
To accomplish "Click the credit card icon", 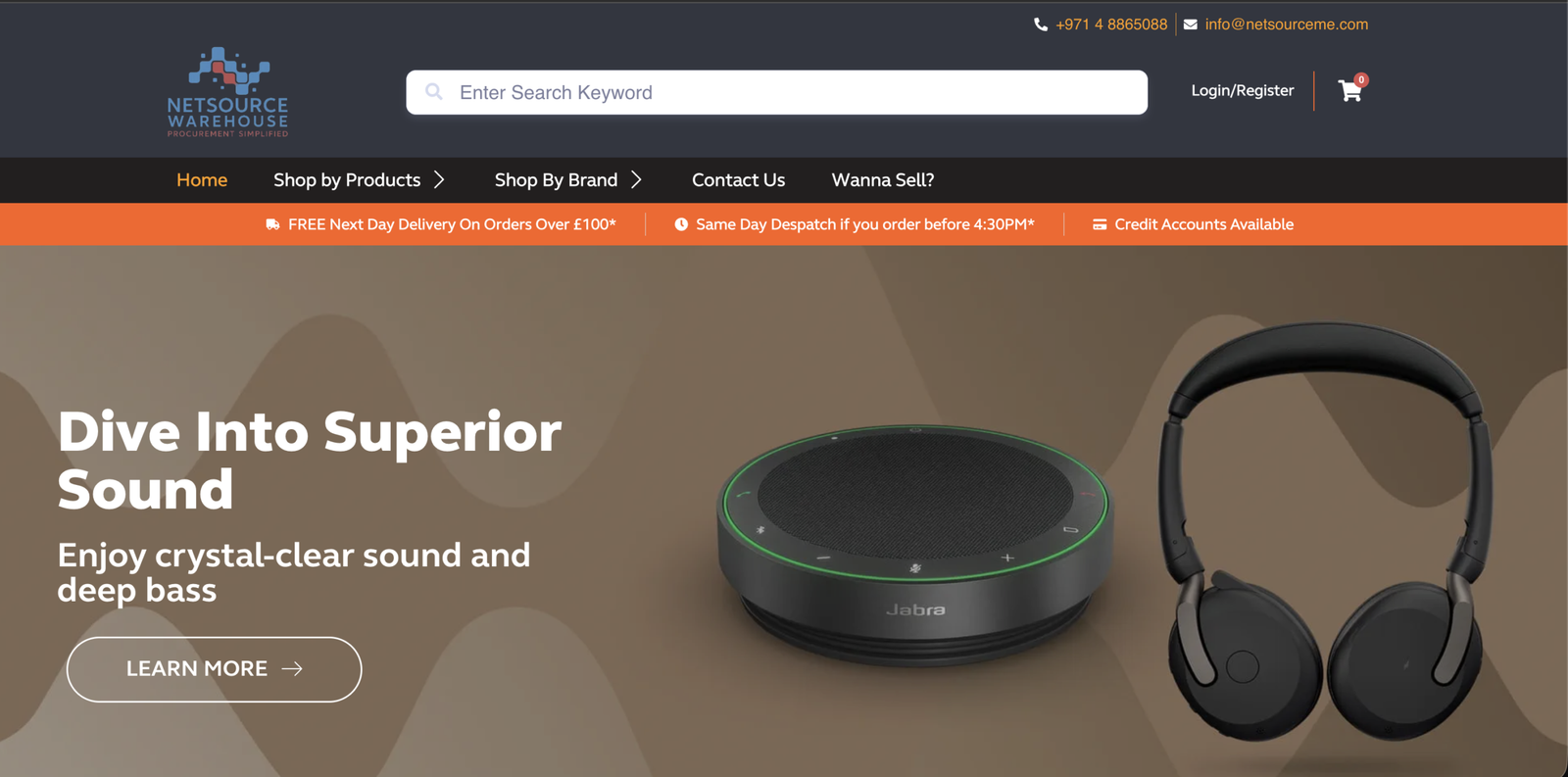I will click(1100, 224).
